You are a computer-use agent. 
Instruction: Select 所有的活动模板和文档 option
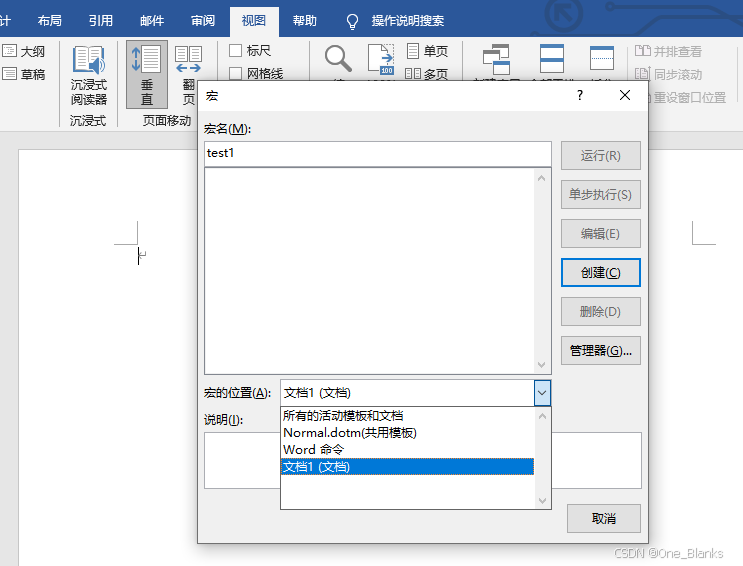coord(408,416)
